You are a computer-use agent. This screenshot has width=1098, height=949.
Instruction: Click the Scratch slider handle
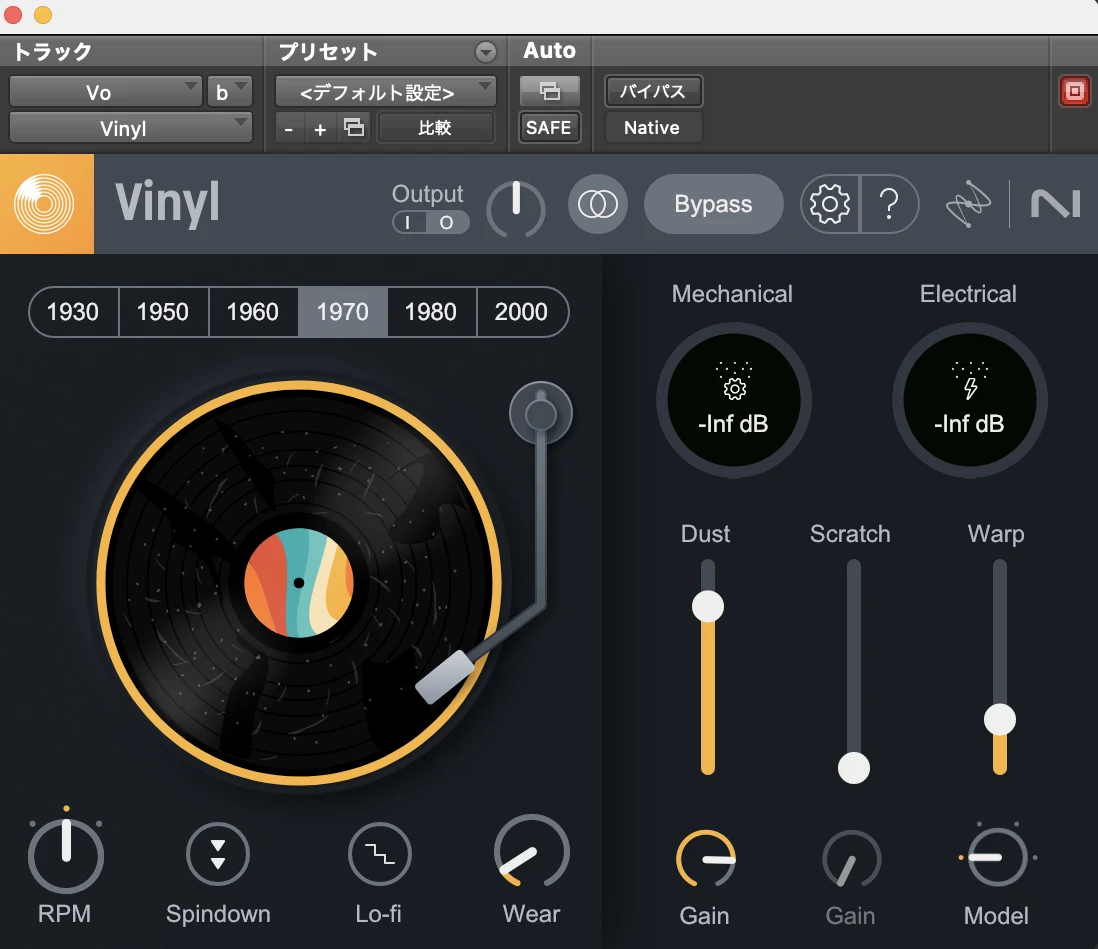click(854, 768)
